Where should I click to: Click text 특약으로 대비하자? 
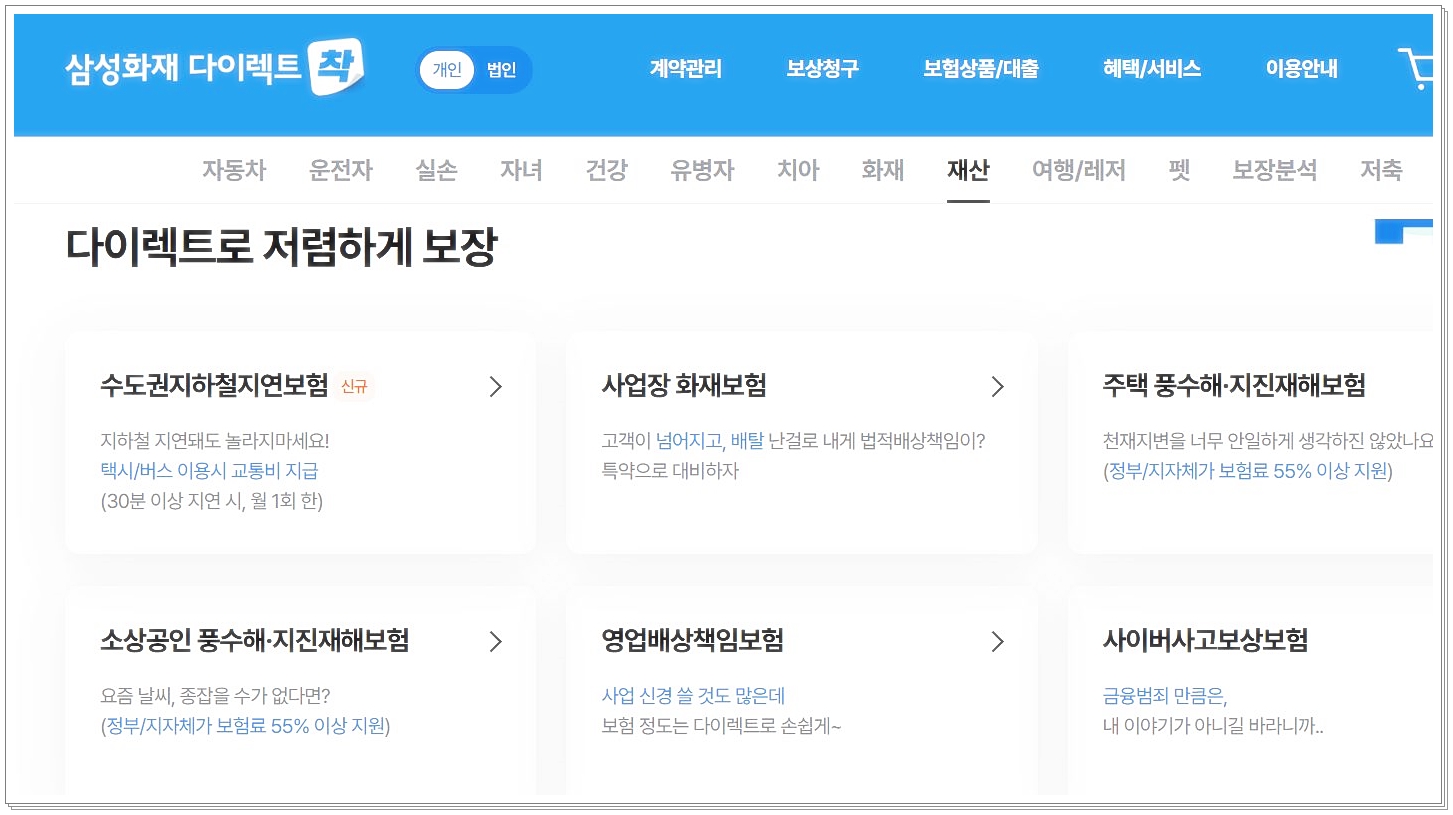[670, 470]
